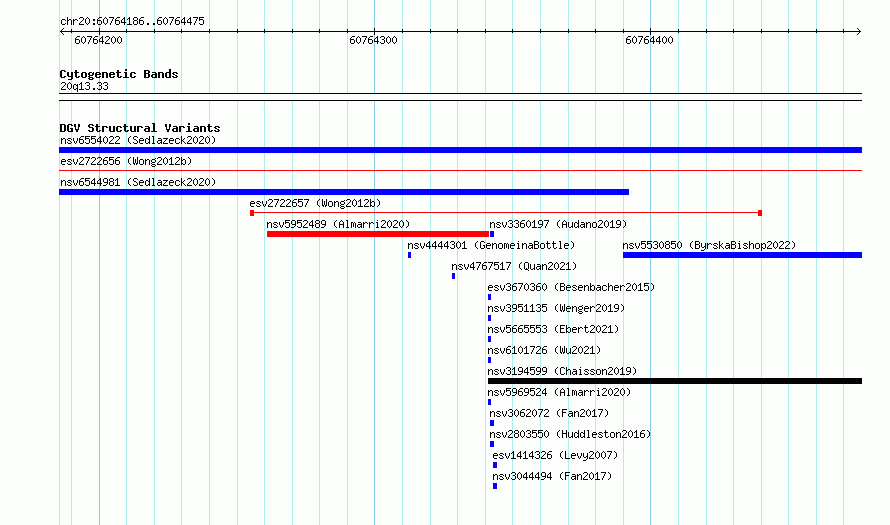Click the 60764200 ruler position label
The width and height of the screenshot is (890, 525).
click(x=98, y=40)
